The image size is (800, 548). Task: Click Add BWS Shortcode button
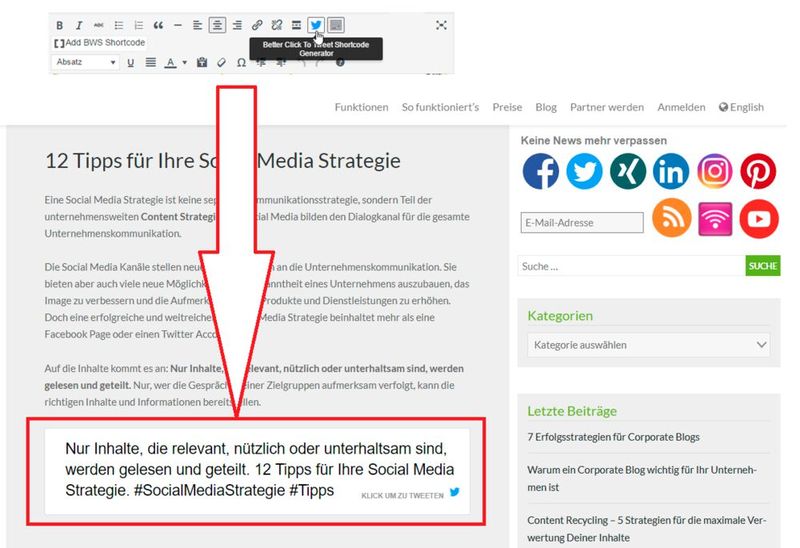tap(100, 43)
